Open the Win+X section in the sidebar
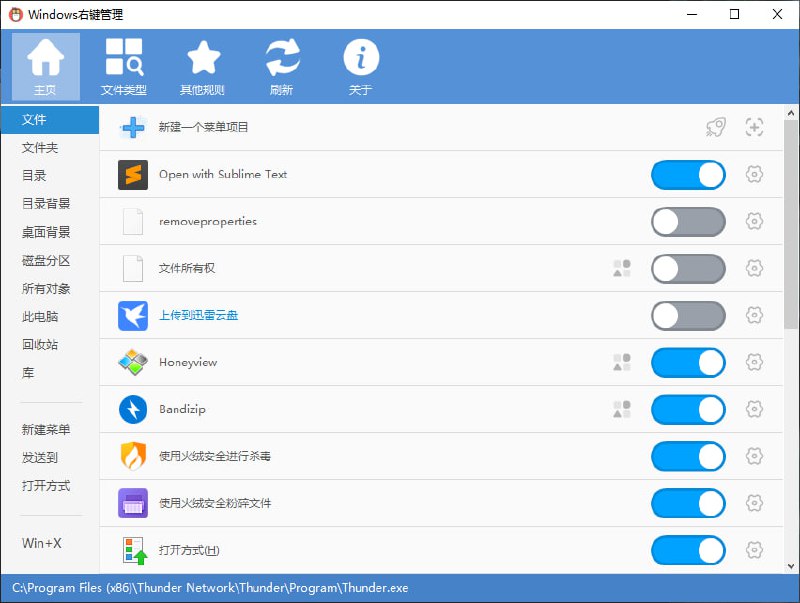 [x=43, y=541]
